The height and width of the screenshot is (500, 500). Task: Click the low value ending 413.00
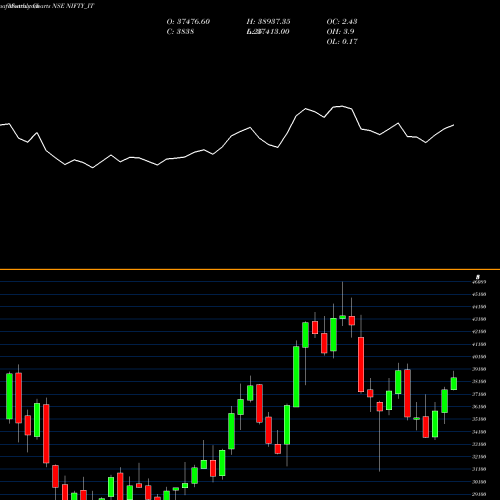pos(268,32)
